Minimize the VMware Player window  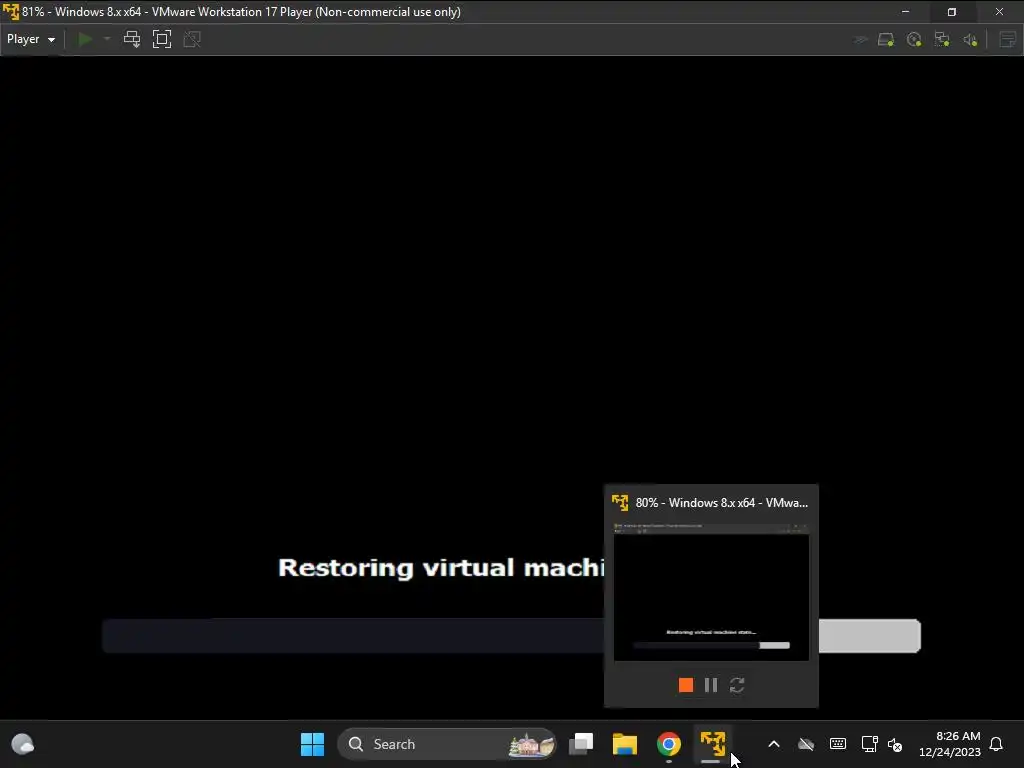[905, 12]
